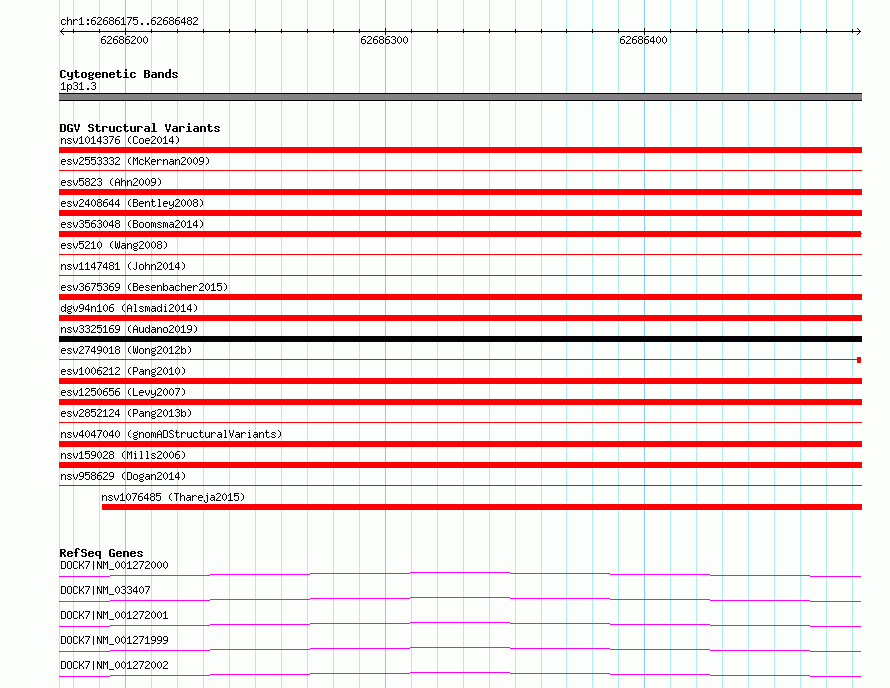Open variant nsv1147481 (John2014)
Screen dimensions: 890x688
pyautogui.click(x=123, y=266)
